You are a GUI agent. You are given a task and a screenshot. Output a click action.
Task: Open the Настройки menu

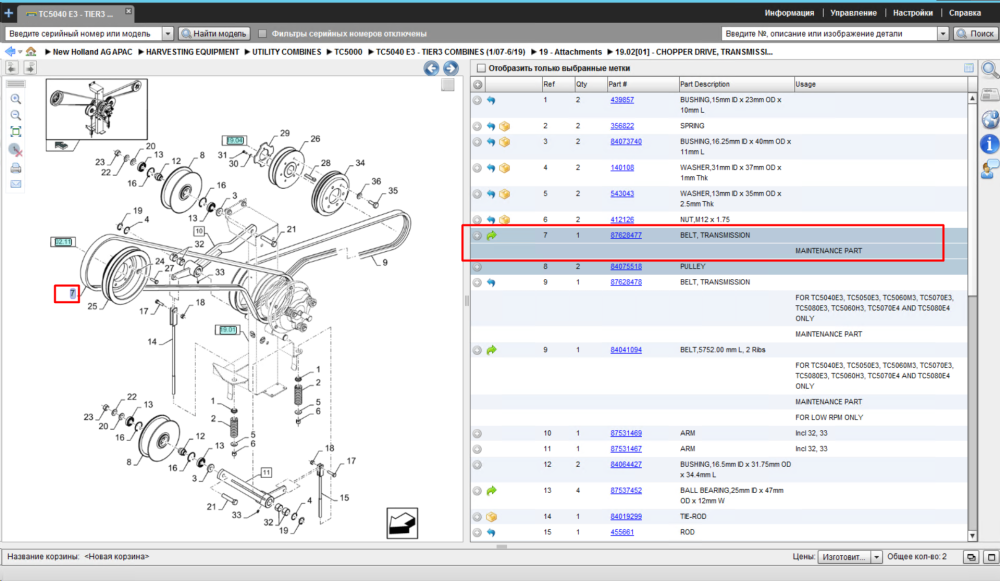coord(913,13)
